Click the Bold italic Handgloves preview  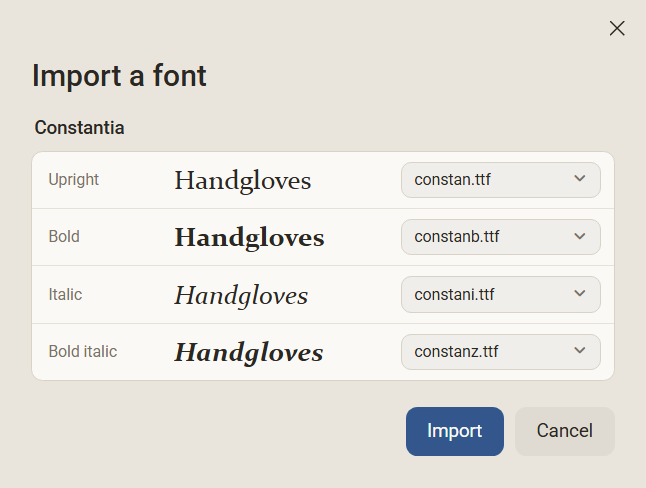click(248, 352)
